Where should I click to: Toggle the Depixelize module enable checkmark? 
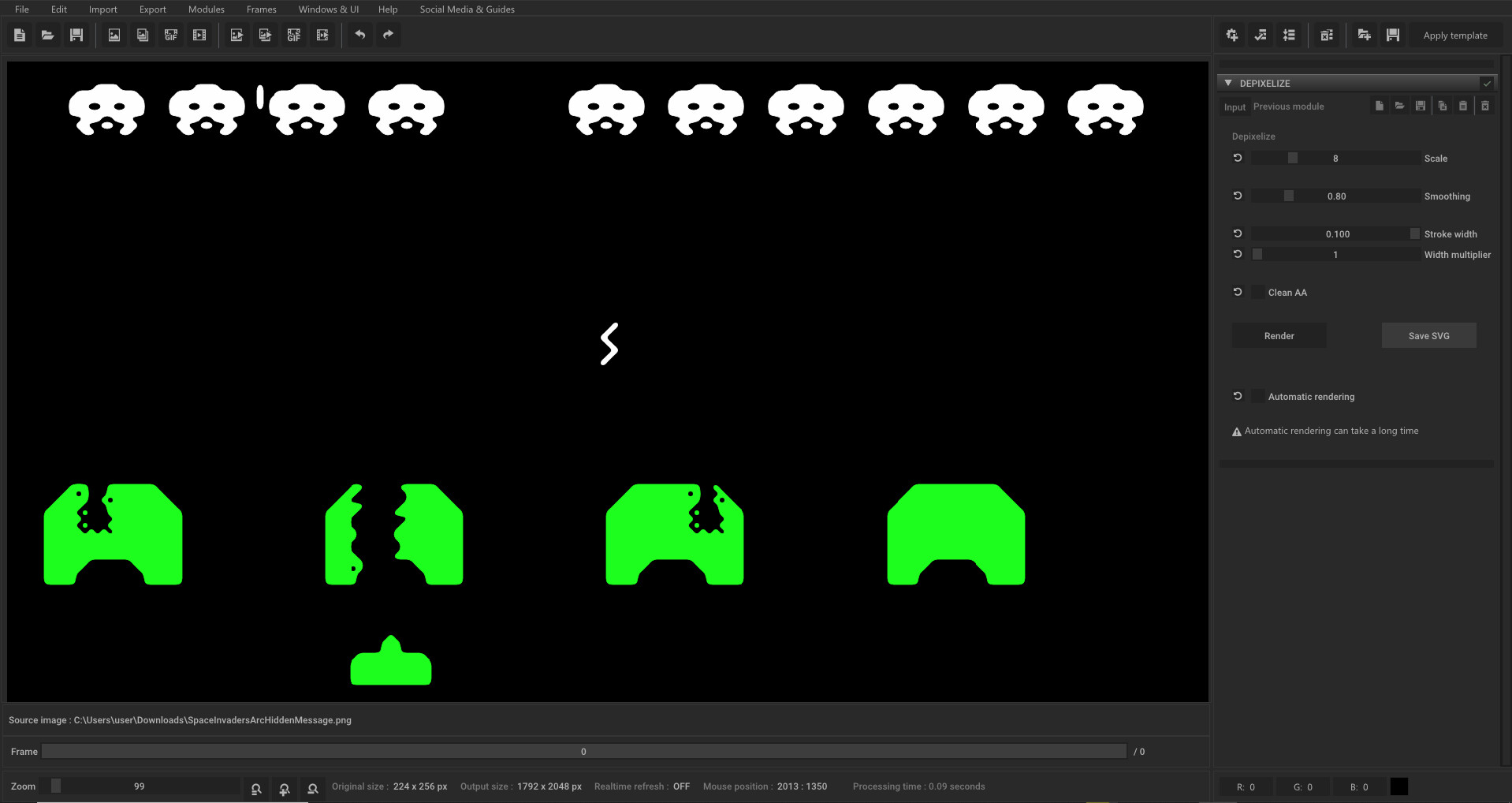(1488, 83)
